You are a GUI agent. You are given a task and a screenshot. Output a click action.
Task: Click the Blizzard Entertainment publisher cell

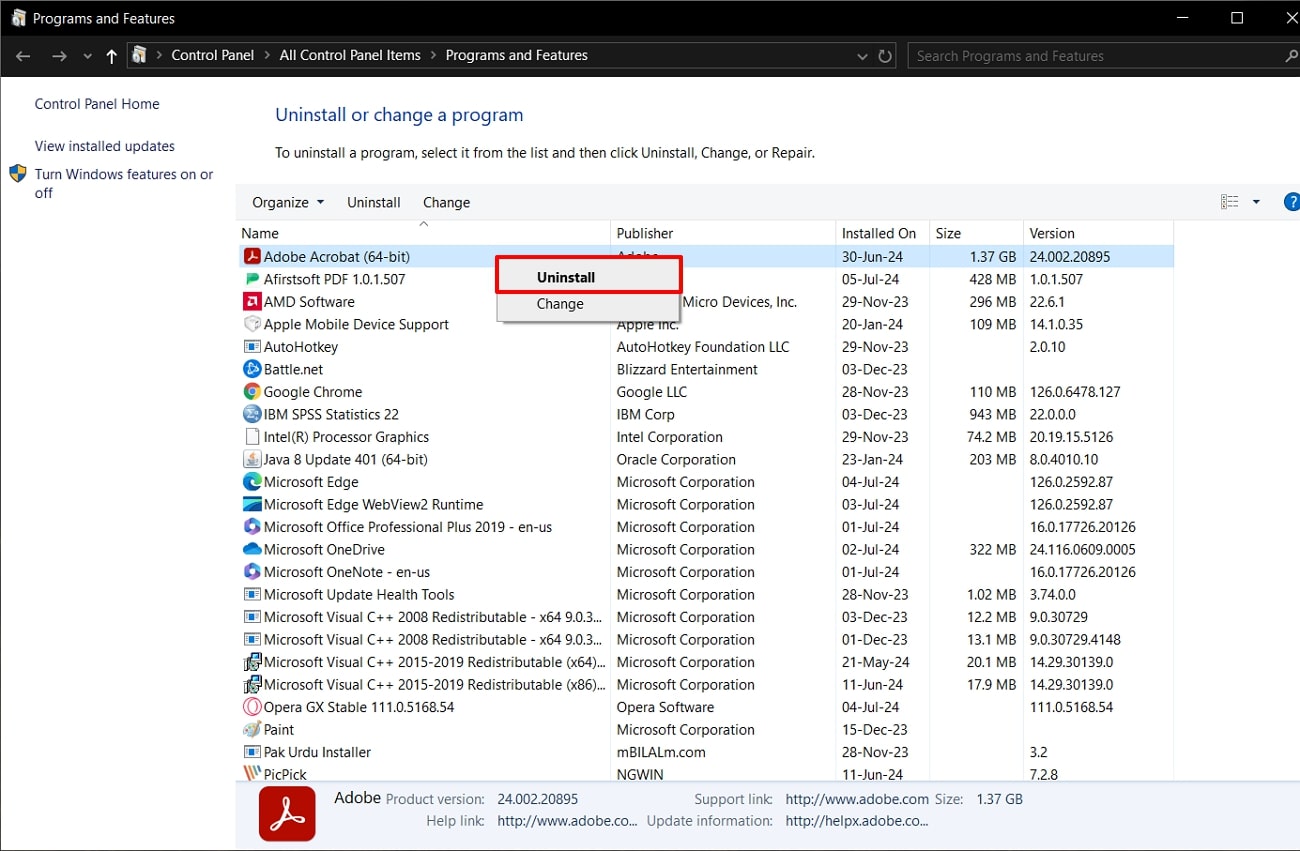(x=687, y=370)
